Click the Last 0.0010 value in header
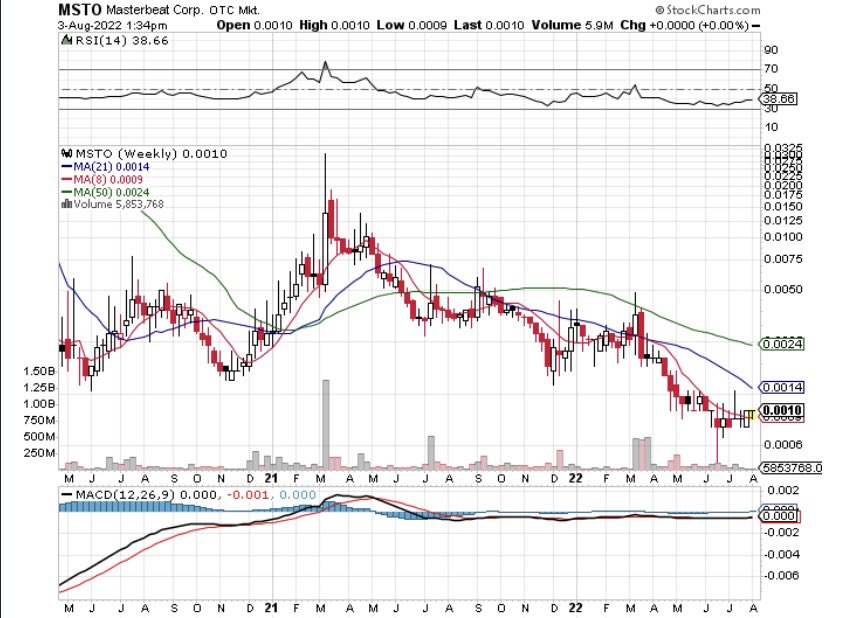857x618 pixels. (489, 25)
